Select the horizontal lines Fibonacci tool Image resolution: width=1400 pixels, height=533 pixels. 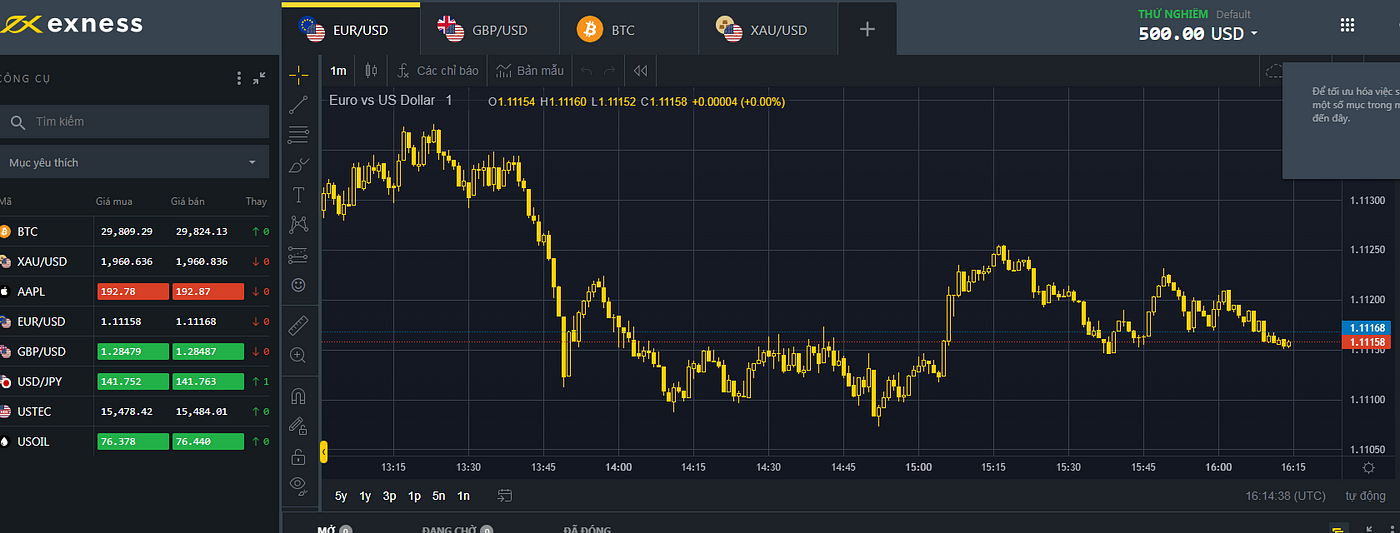pyautogui.click(x=298, y=134)
